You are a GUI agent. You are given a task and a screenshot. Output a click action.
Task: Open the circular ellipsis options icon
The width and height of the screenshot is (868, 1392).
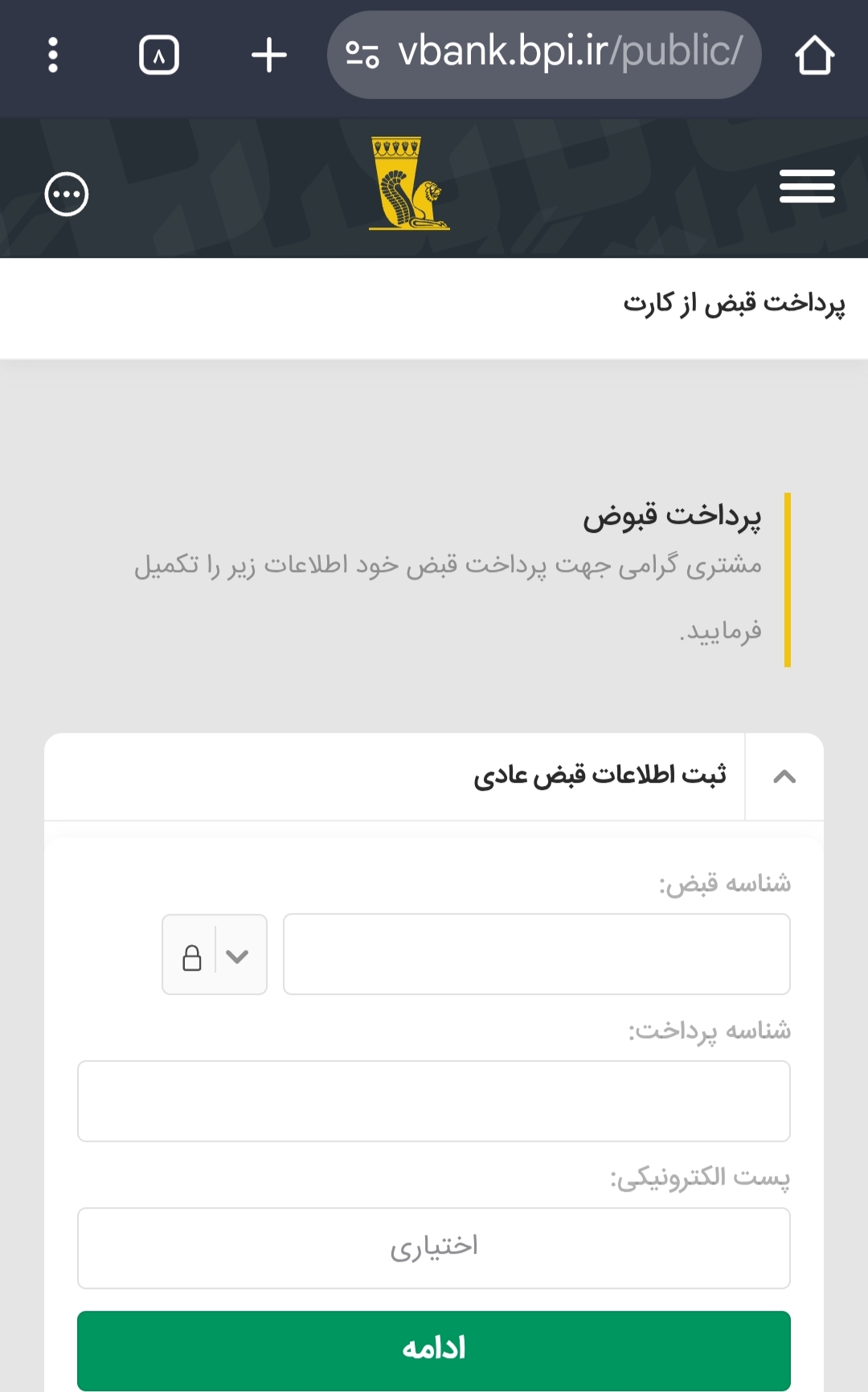coord(65,193)
